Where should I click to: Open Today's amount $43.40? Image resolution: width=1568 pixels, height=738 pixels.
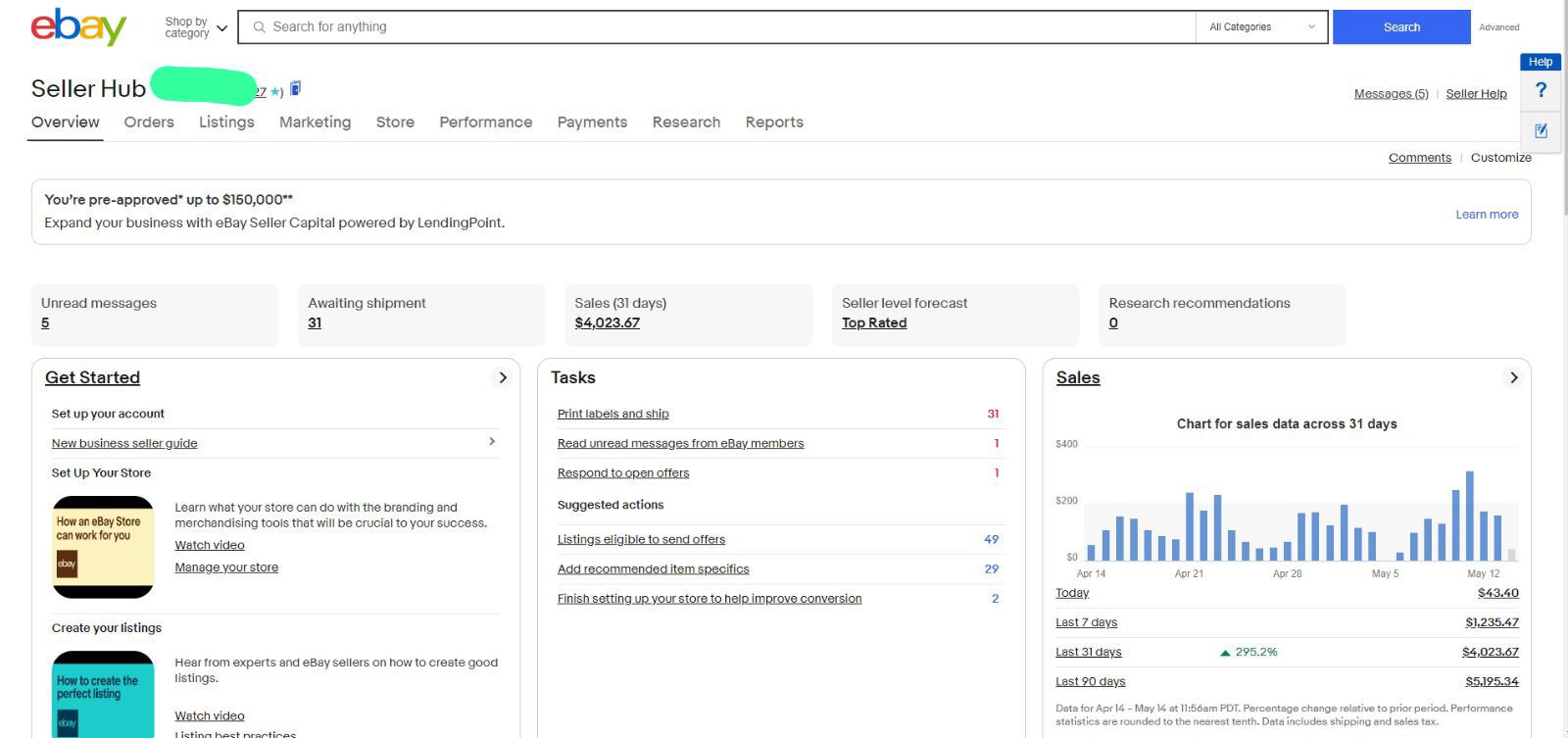tap(1498, 593)
